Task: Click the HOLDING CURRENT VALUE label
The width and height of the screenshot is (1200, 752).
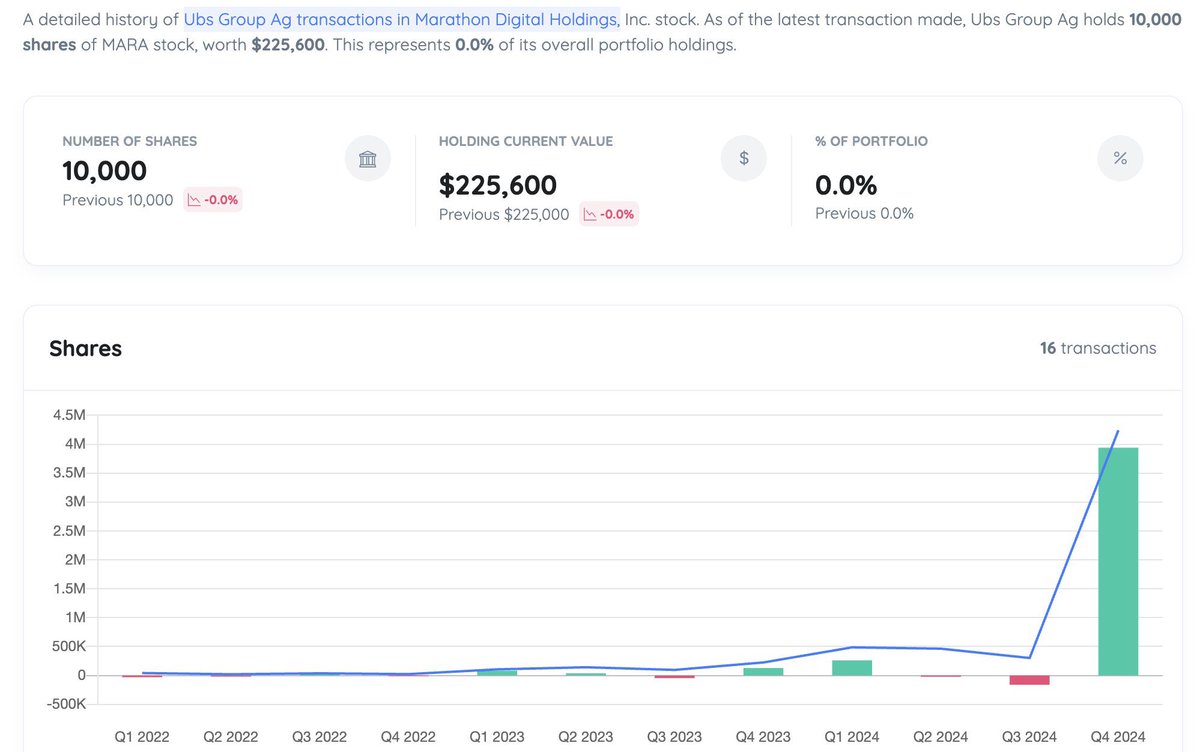Action: click(x=526, y=141)
